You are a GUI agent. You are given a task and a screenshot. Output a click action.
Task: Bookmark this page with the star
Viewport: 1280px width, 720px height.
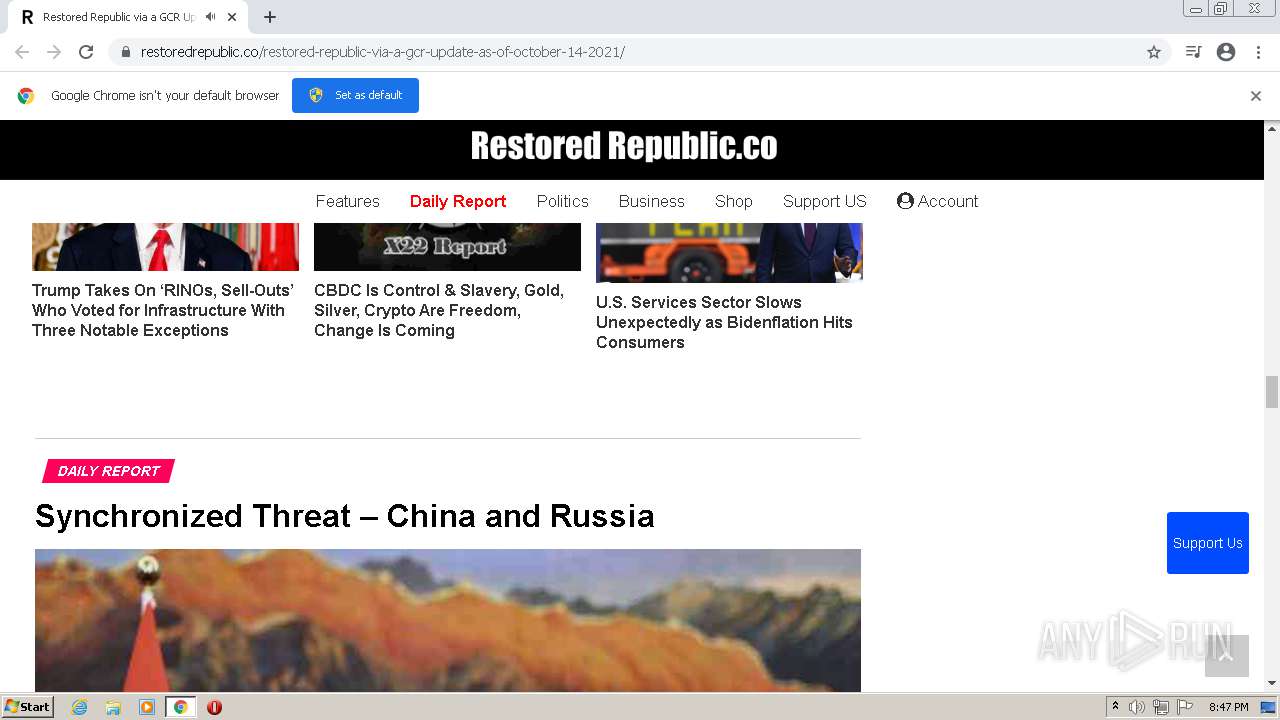click(1154, 52)
